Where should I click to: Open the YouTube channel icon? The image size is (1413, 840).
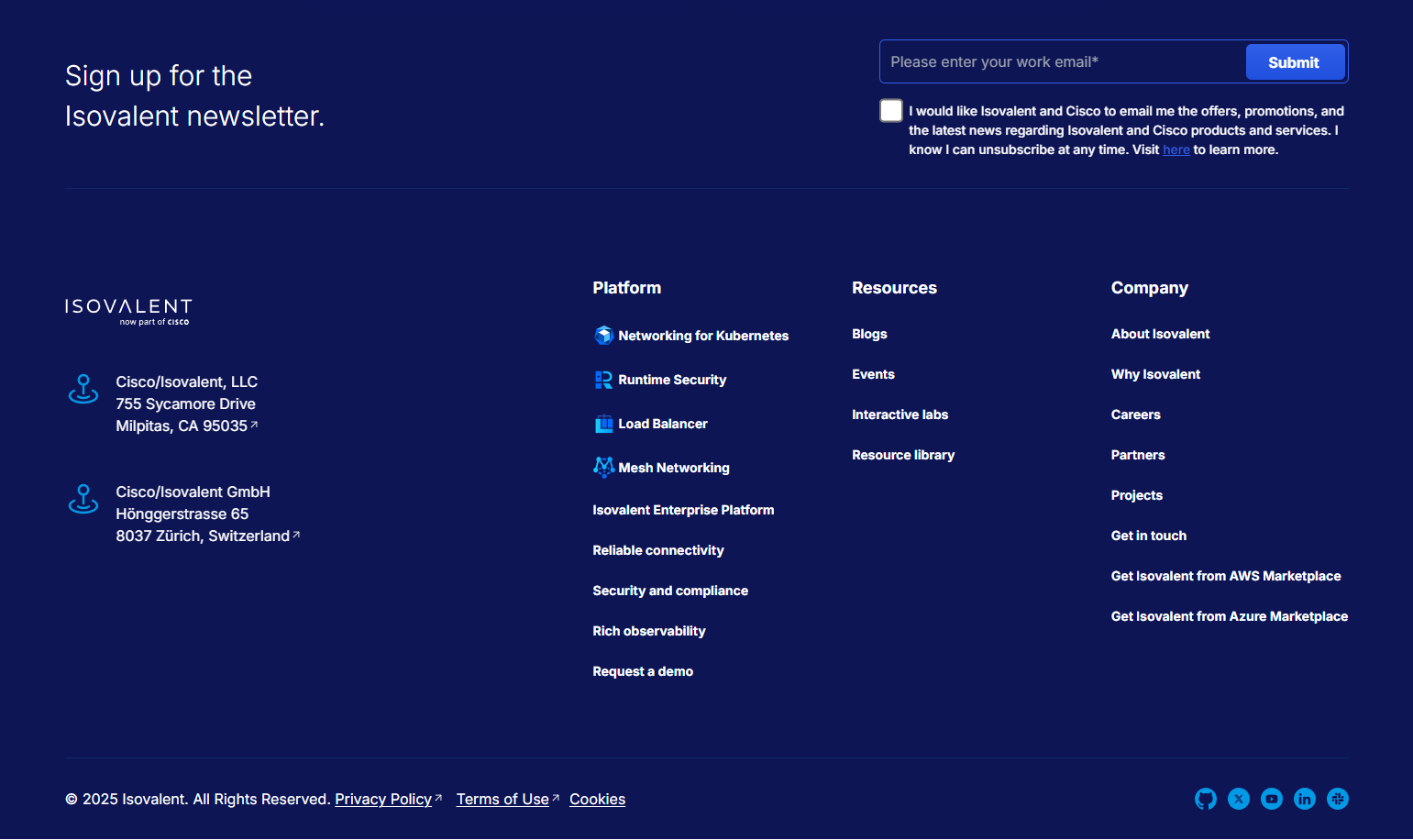(1272, 799)
